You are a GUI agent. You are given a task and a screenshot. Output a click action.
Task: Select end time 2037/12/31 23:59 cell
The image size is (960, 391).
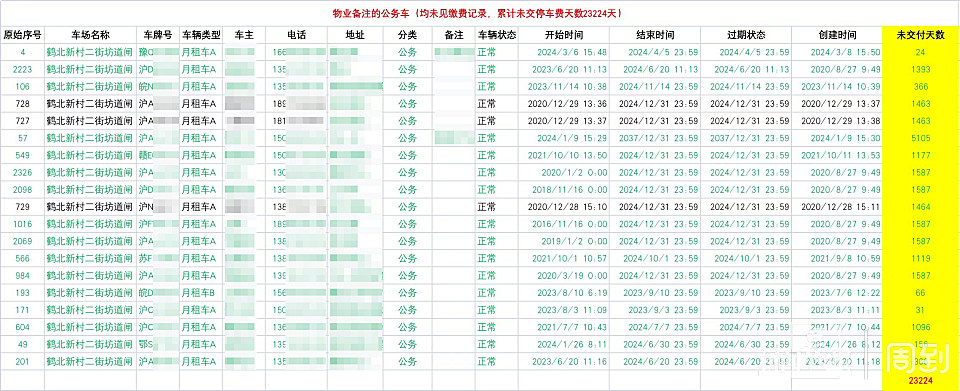click(x=654, y=138)
